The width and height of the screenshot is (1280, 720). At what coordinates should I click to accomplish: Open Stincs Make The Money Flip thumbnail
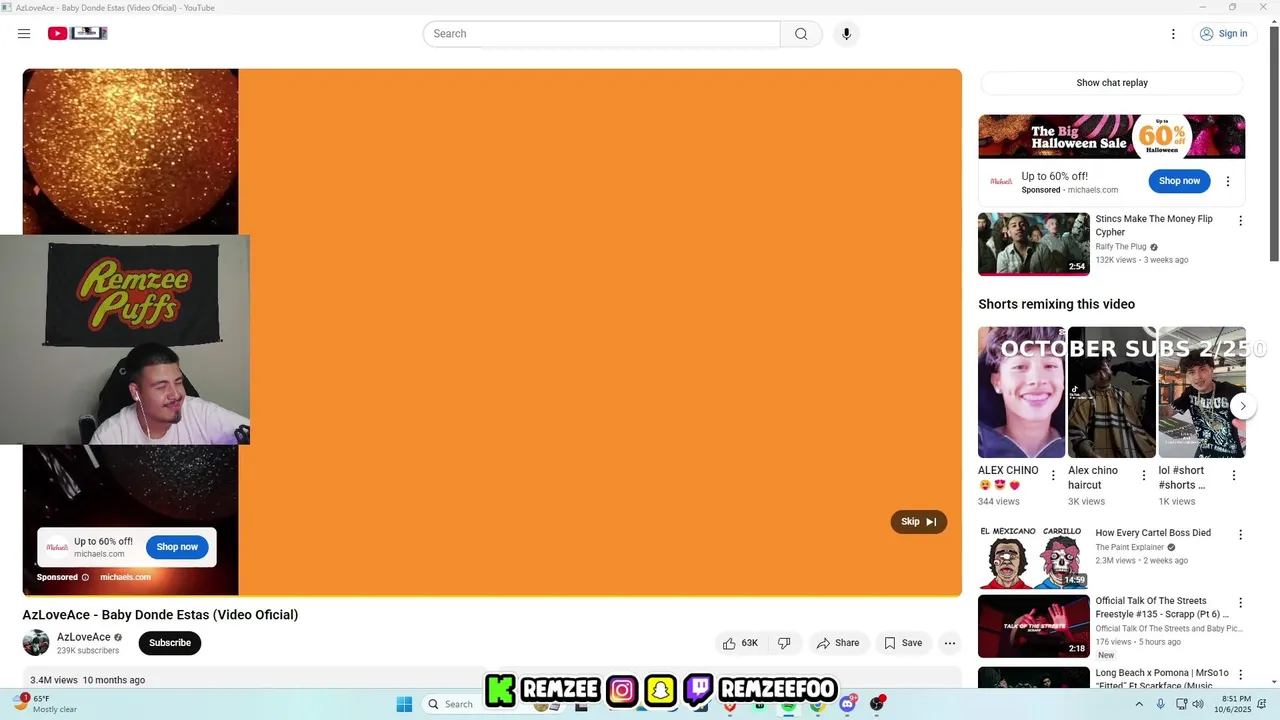pos(1034,244)
